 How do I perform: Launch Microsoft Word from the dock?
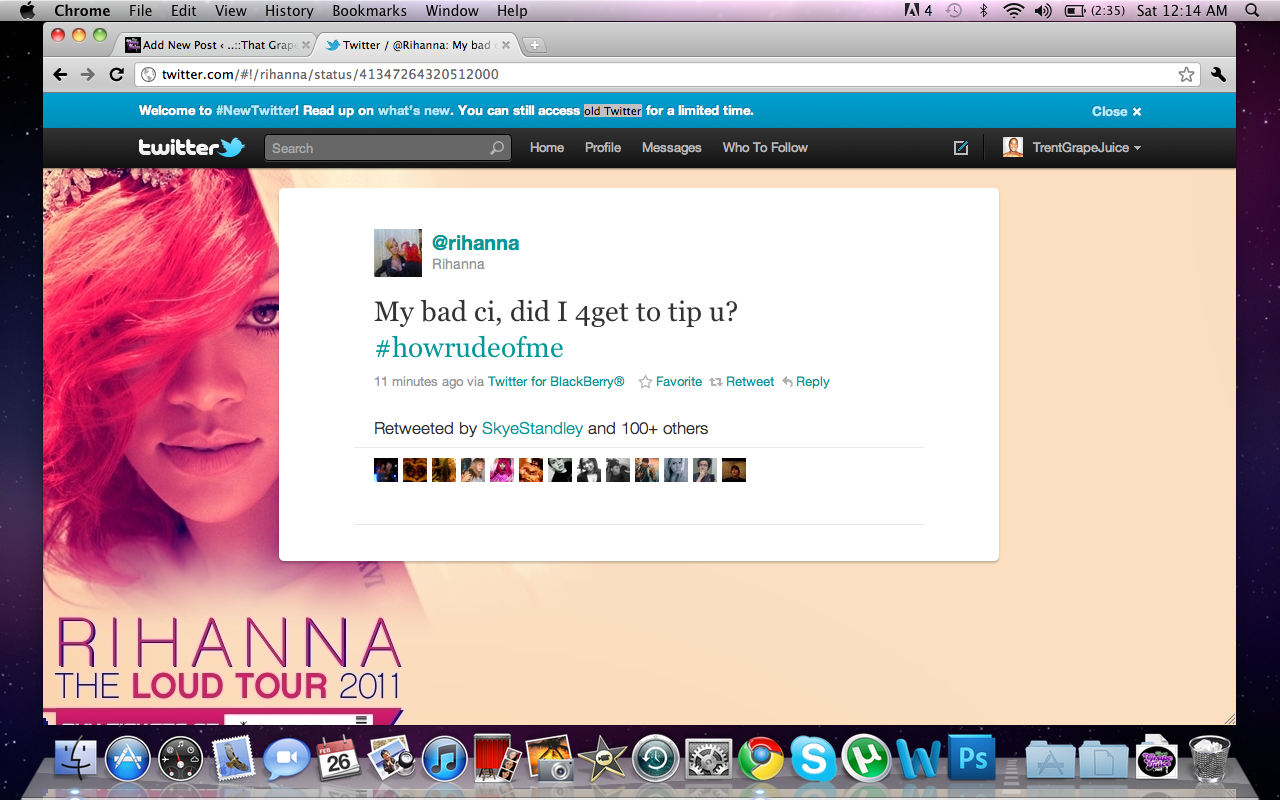[918, 760]
